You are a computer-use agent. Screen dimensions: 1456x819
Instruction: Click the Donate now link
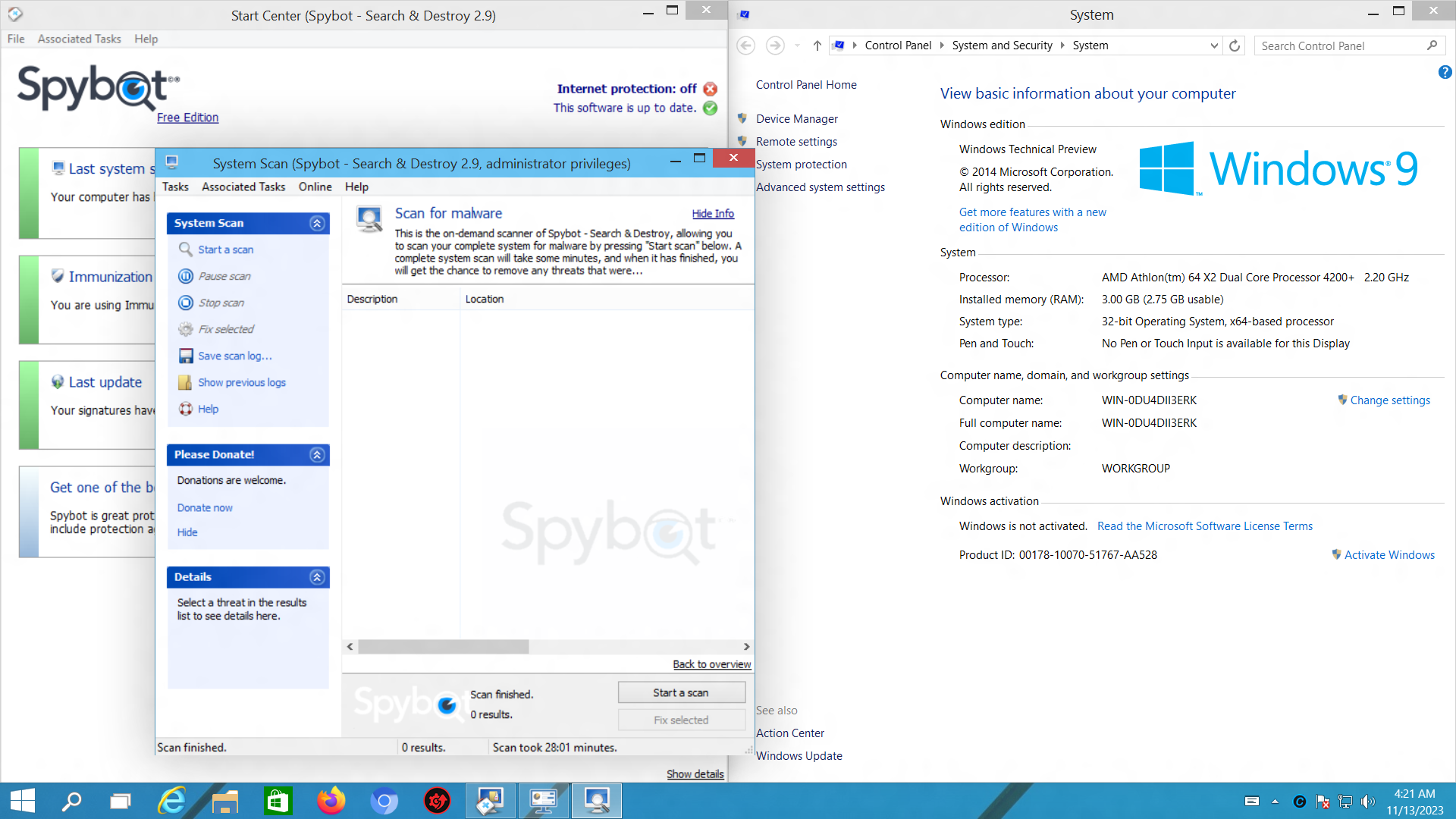point(204,507)
